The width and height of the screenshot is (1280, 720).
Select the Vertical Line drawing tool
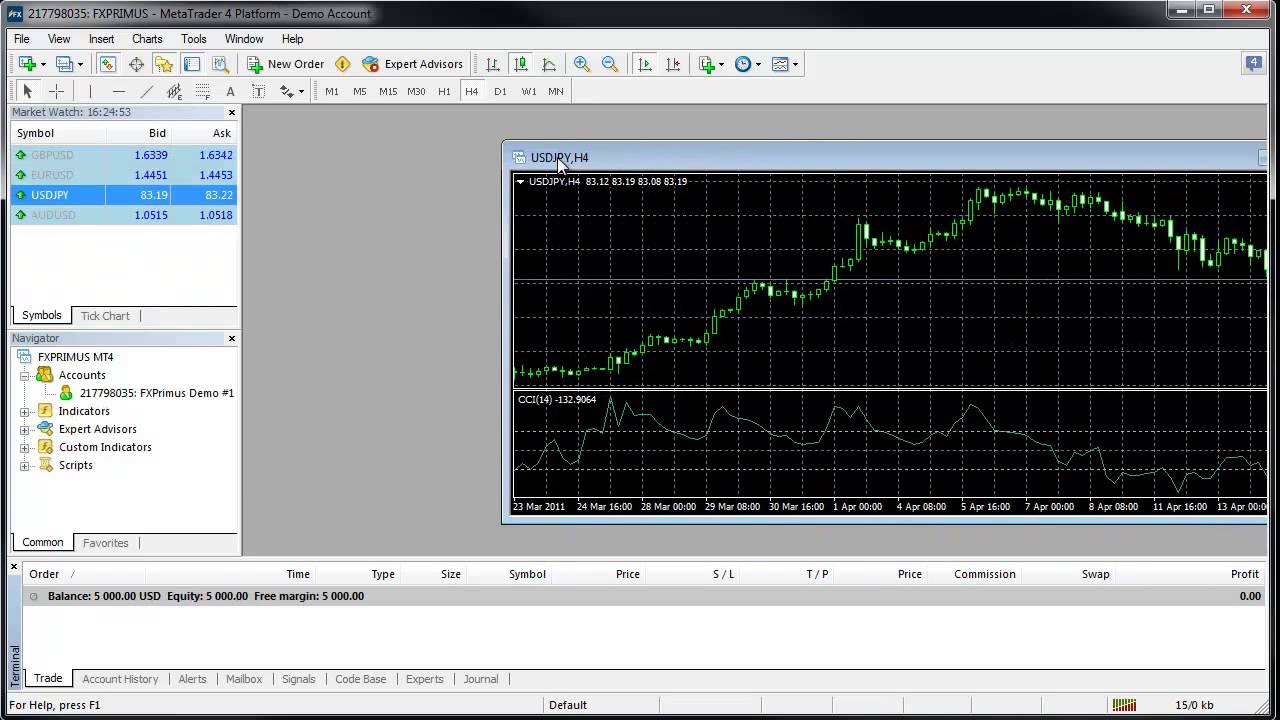[90, 91]
